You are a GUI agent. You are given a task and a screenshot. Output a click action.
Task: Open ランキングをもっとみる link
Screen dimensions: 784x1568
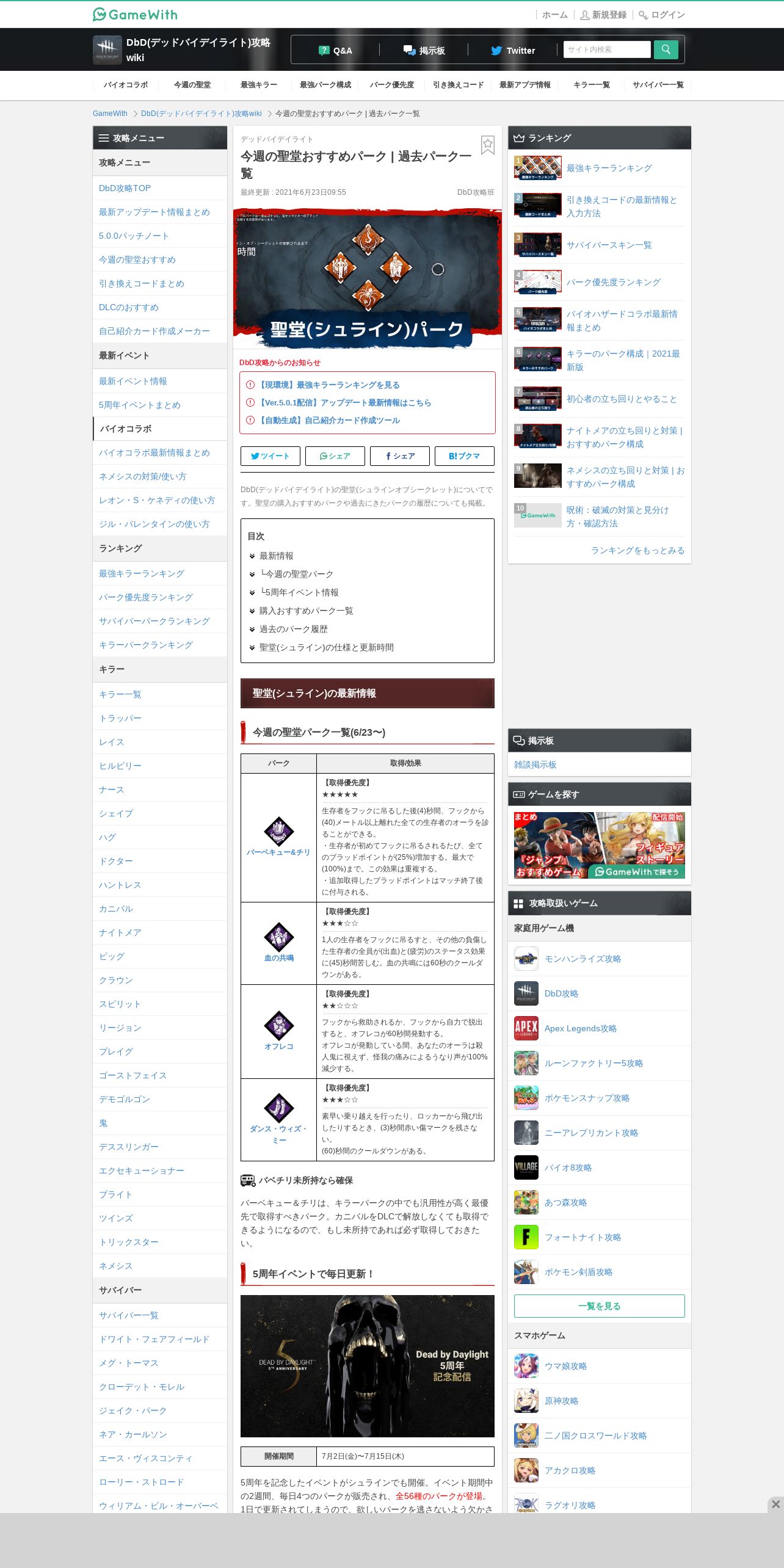coord(637,550)
